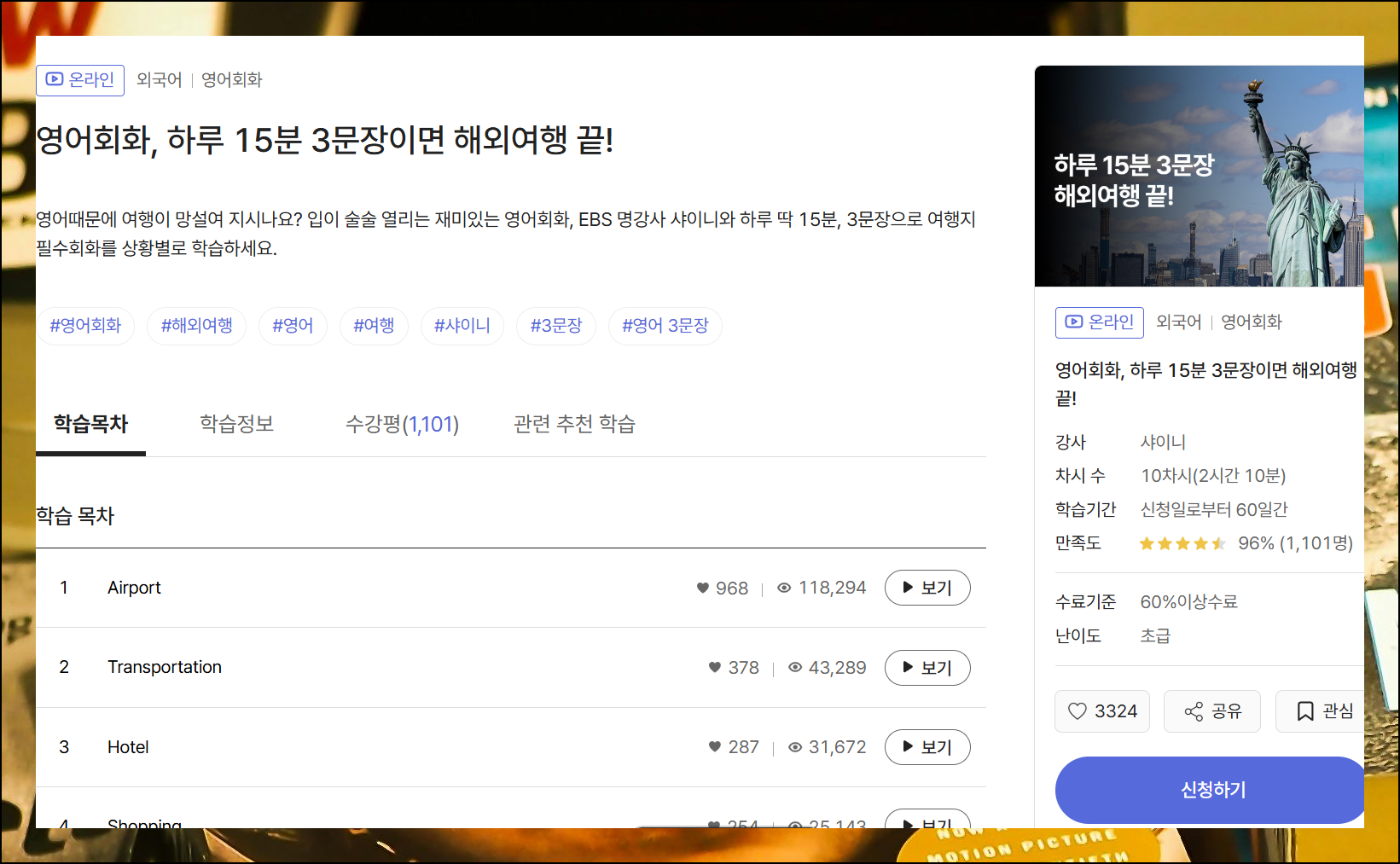Play the Airport lesson with 보기
1400x864 pixels.
(x=927, y=588)
